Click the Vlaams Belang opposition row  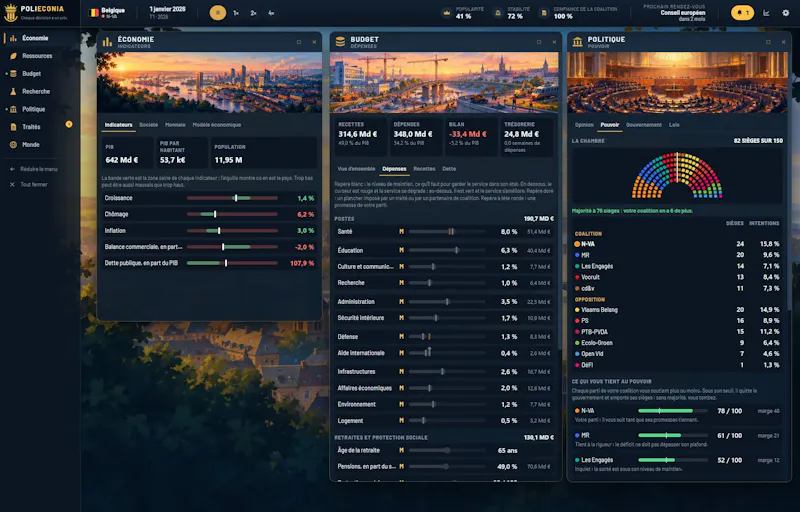(x=677, y=310)
